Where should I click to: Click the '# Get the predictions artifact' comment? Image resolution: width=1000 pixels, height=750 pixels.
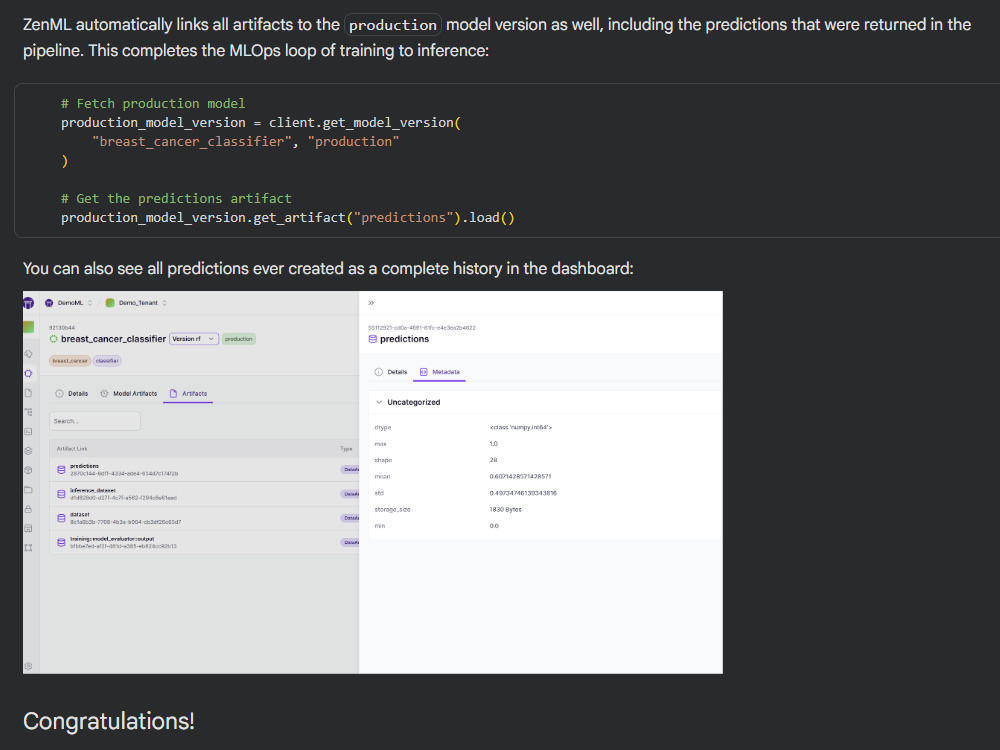pos(176,198)
